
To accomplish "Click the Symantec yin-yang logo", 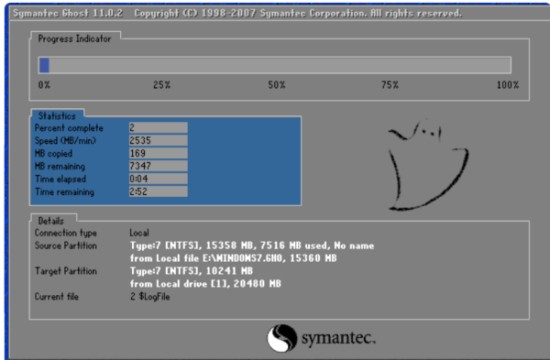I will coord(282,338).
